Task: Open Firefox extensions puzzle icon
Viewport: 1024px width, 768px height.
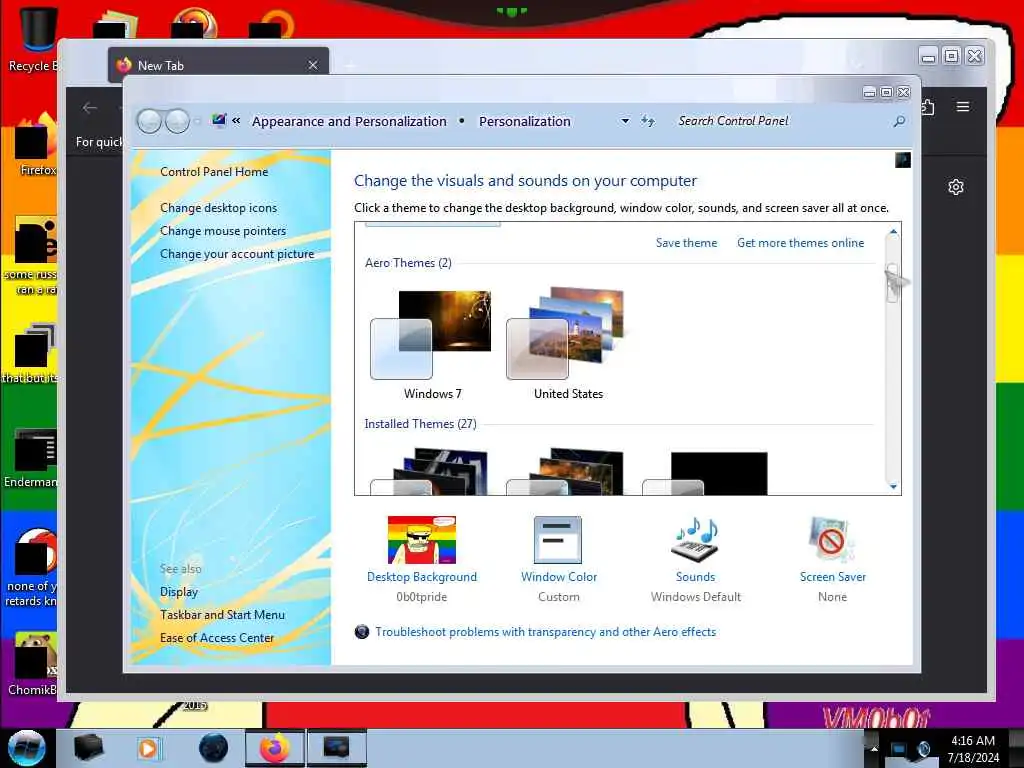Action: coord(928,106)
